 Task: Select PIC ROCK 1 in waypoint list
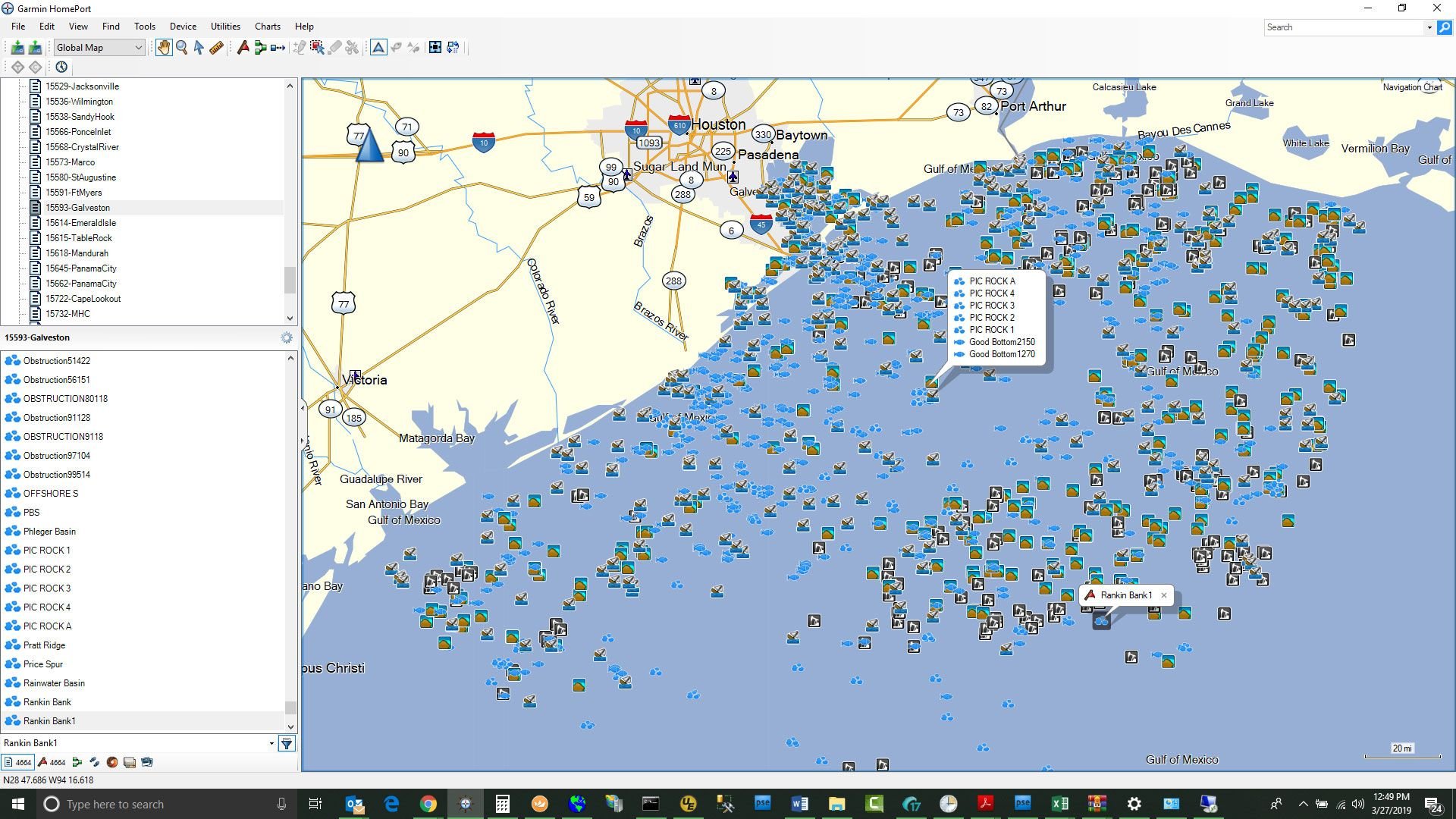click(47, 551)
